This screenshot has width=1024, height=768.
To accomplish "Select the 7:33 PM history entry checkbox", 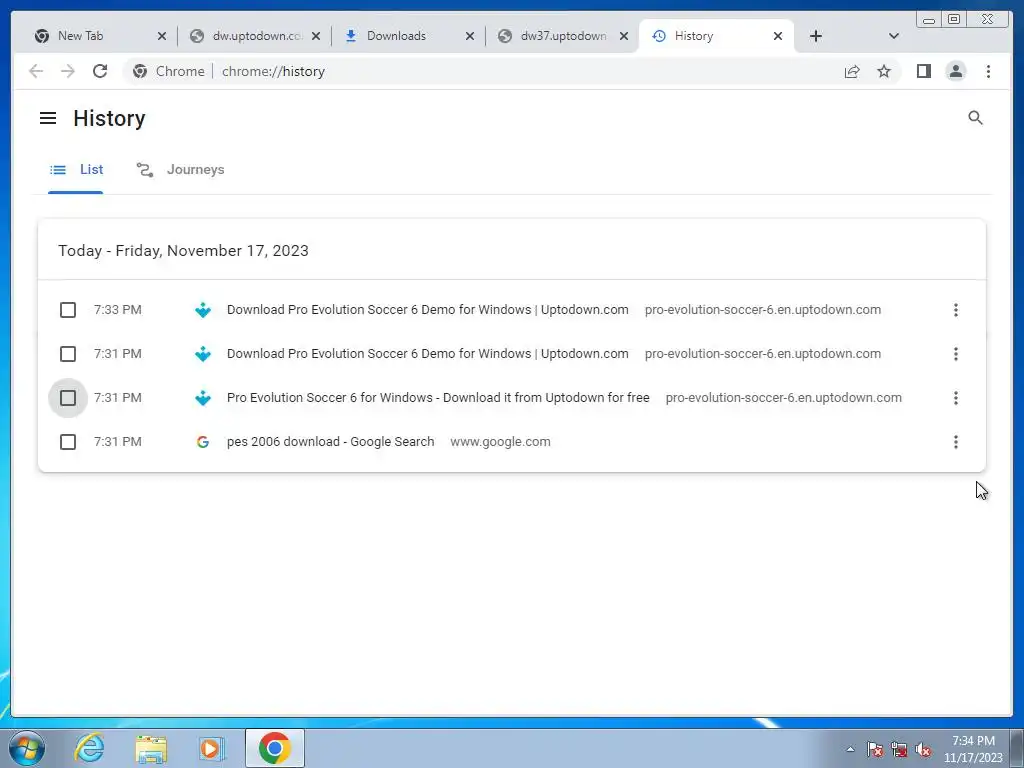I will coord(68,310).
